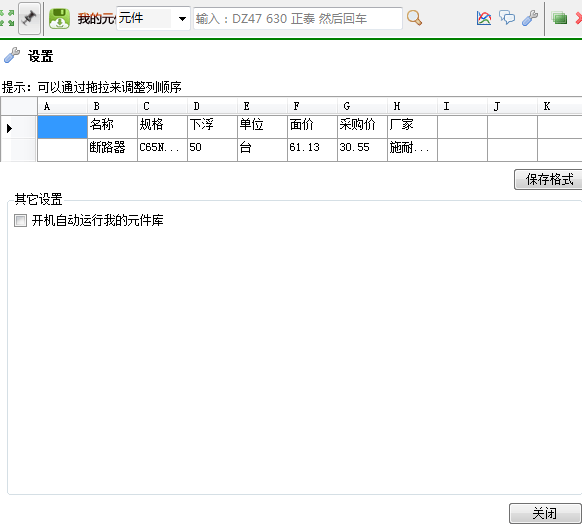Click the 台 unit cell
Viewport: 582px width, 531px height.
pyautogui.click(x=262, y=150)
